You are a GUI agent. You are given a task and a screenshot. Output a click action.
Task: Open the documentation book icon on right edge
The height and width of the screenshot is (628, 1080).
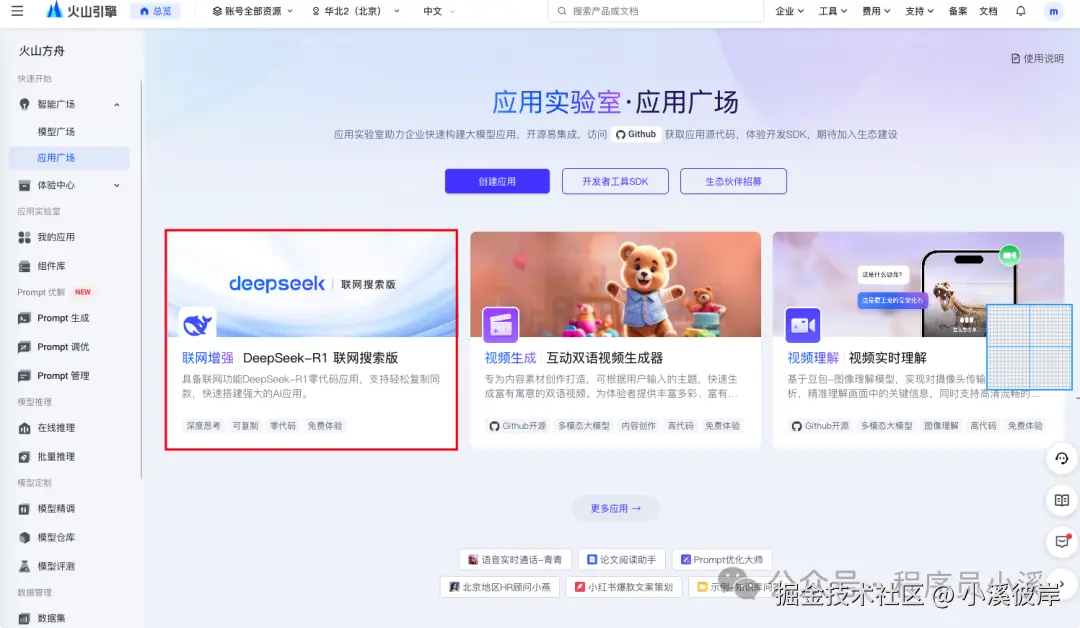tap(1060, 500)
